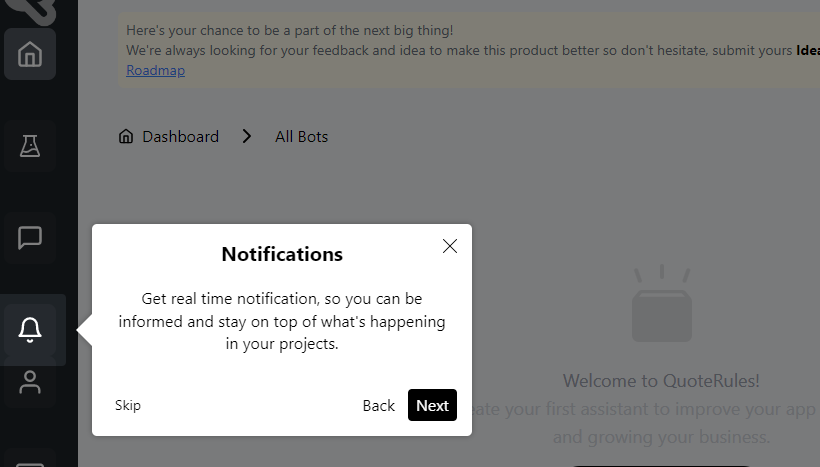Go to Dashboard in the breadcrumb

[x=180, y=136]
